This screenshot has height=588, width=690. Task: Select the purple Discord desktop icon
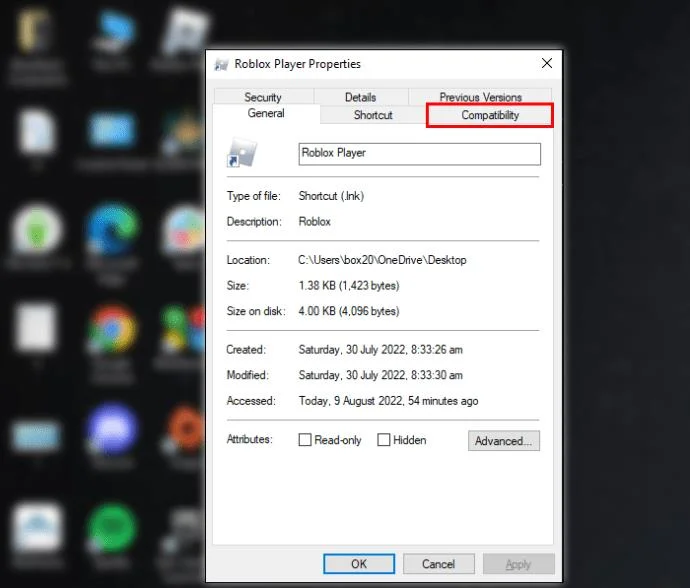[112, 428]
